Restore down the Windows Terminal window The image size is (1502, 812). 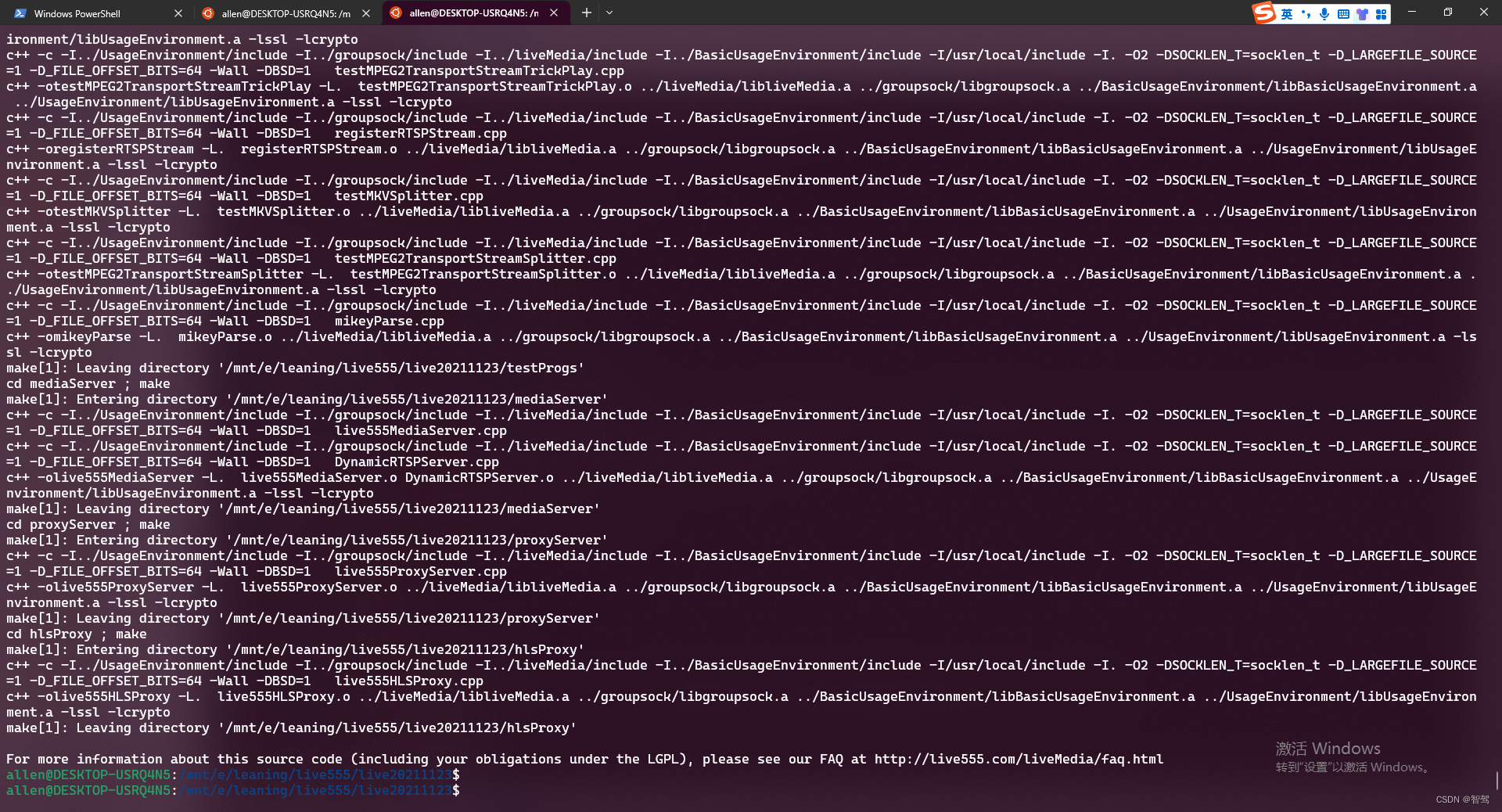pyautogui.click(x=1448, y=13)
